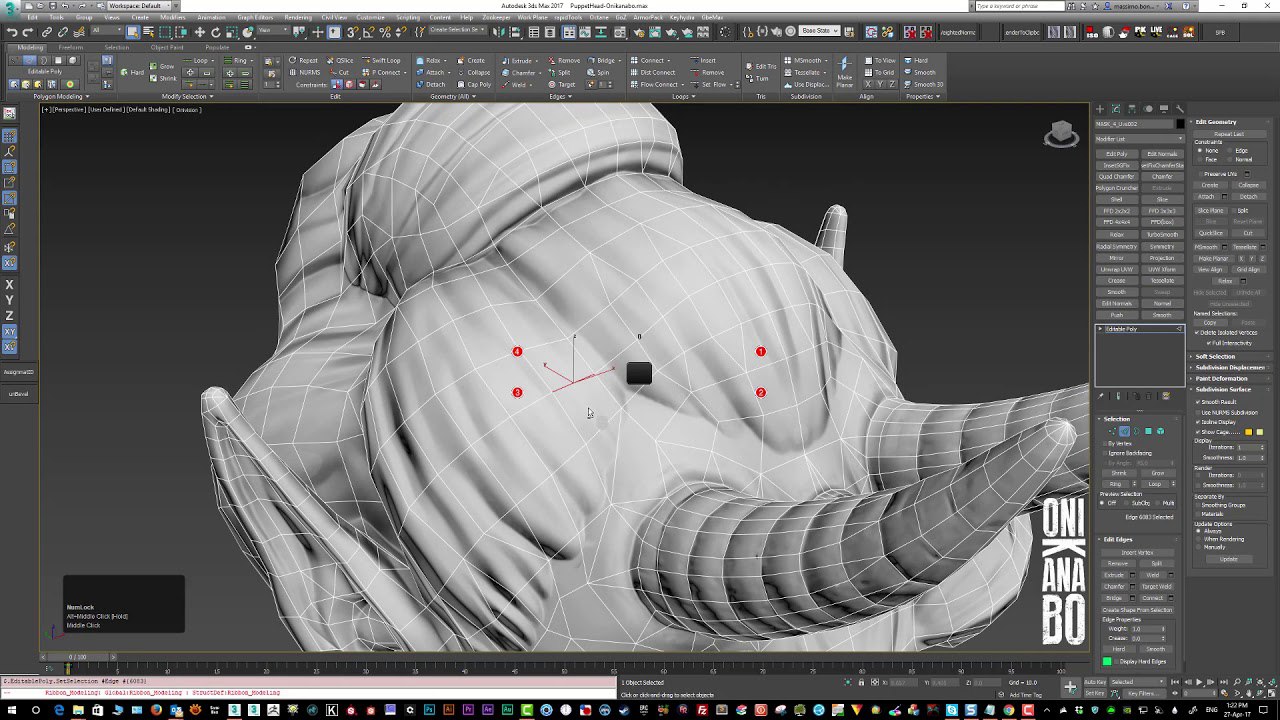Click the first yellow Show Cage swatch
This screenshot has height=720, width=1280.
tap(1249, 432)
